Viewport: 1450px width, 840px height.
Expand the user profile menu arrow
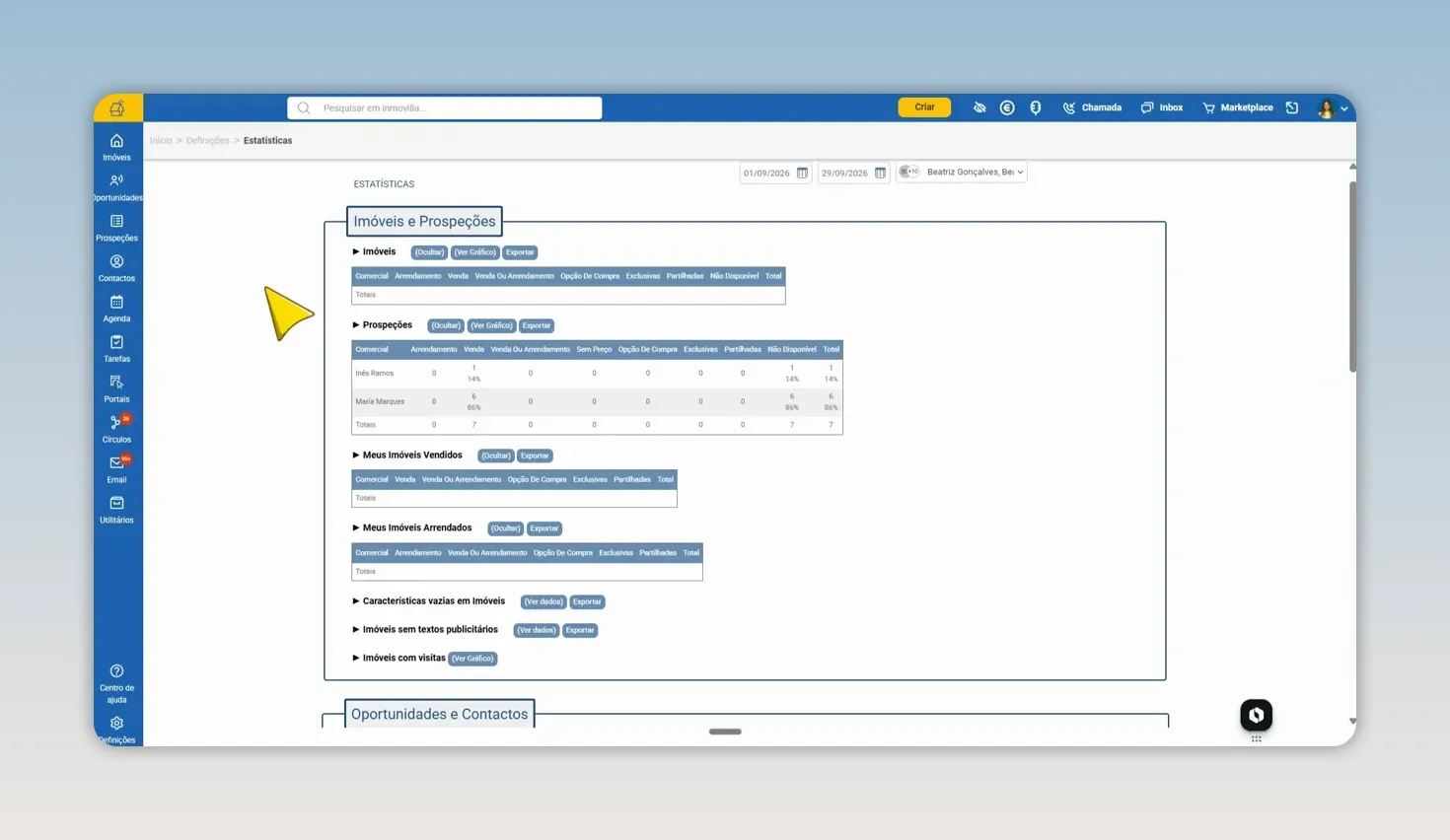coord(1343,108)
